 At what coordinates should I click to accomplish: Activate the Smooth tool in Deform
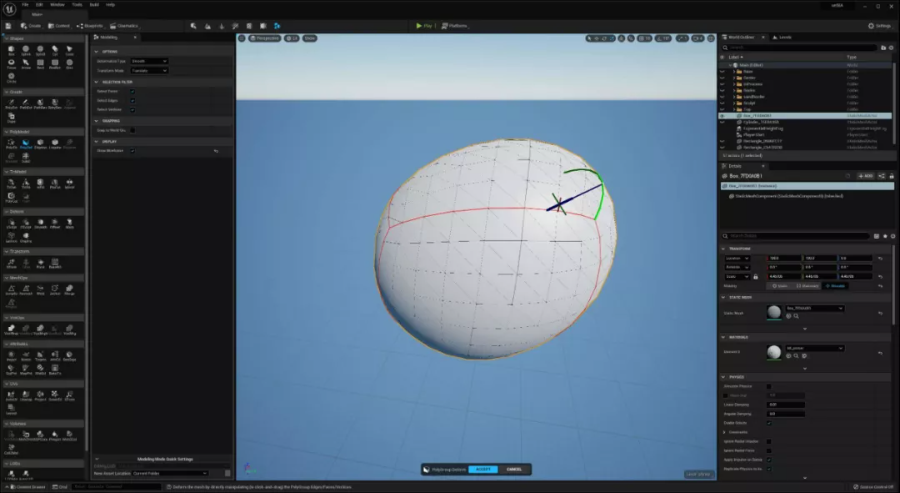(40, 223)
